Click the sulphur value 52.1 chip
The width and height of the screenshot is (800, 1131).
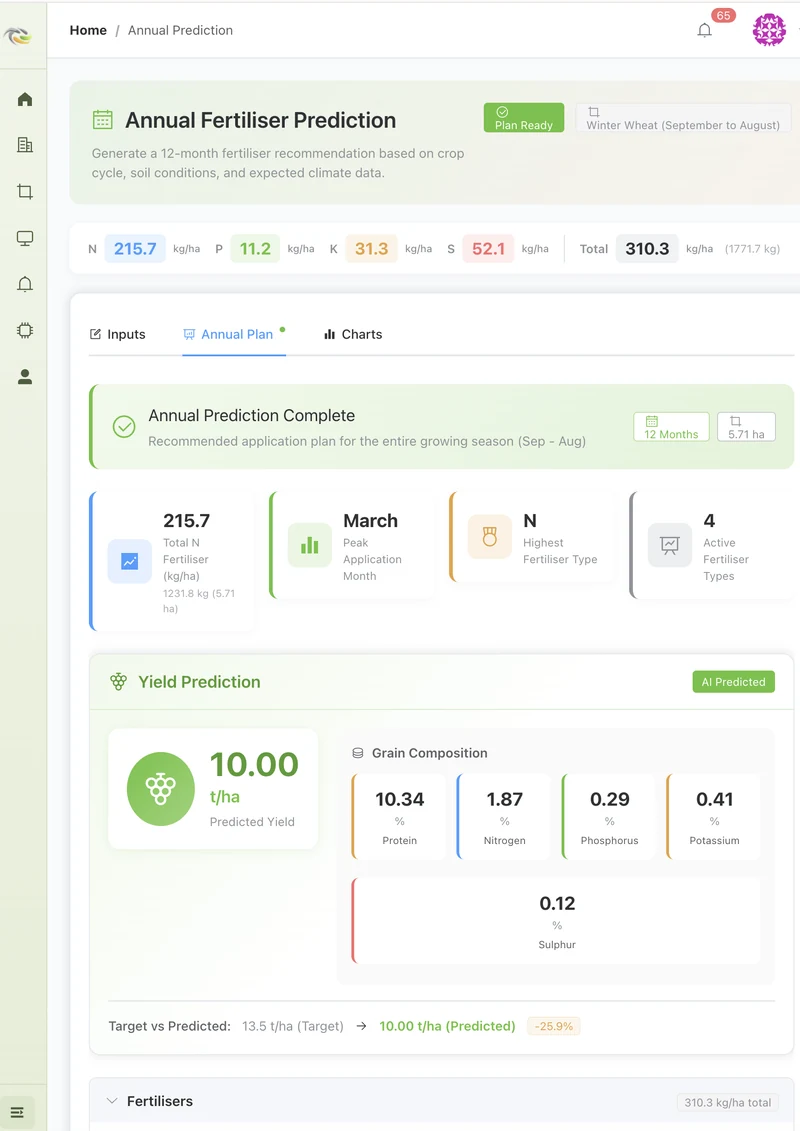click(488, 249)
